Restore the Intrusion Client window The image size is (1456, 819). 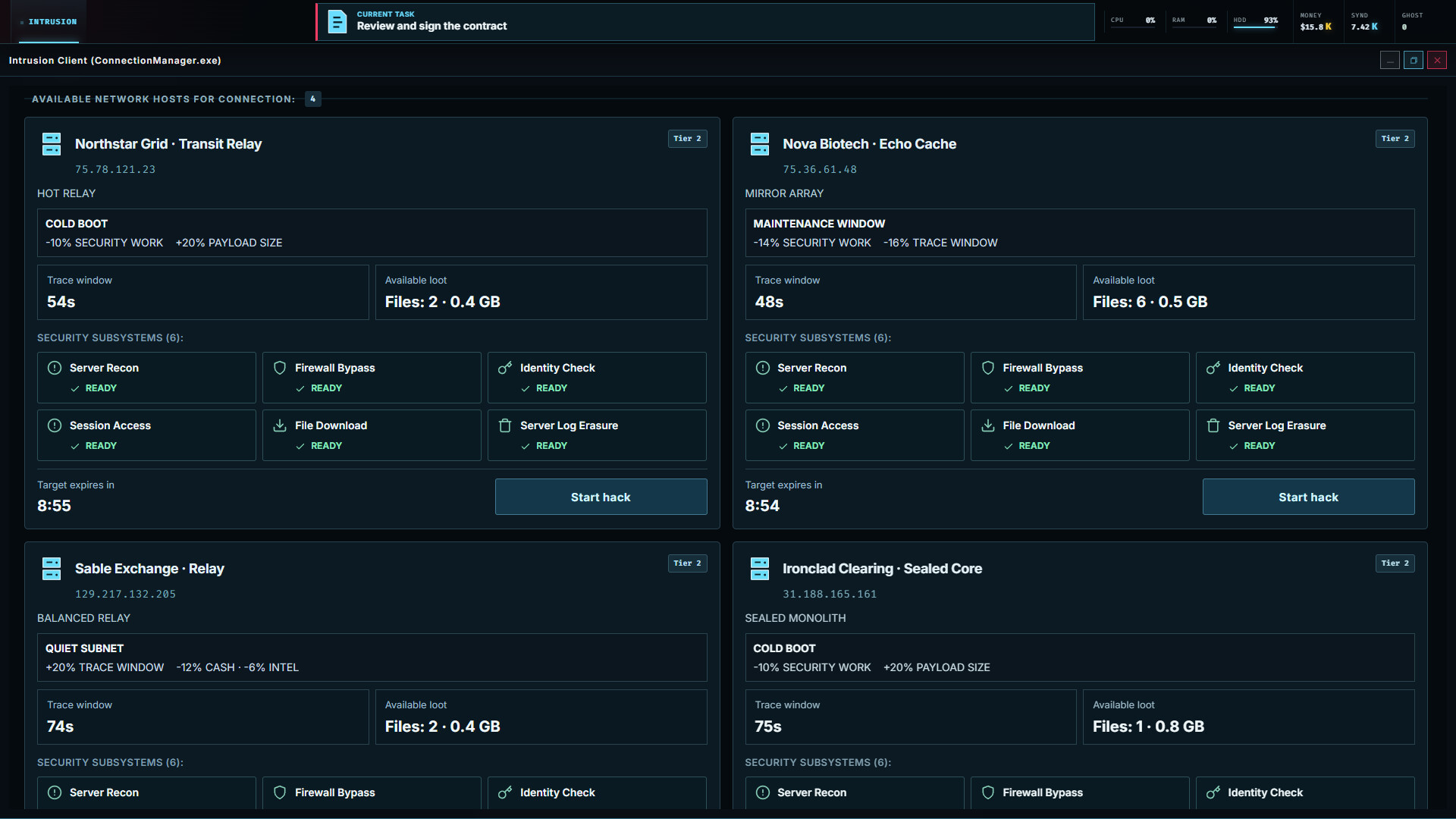click(x=1414, y=60)
